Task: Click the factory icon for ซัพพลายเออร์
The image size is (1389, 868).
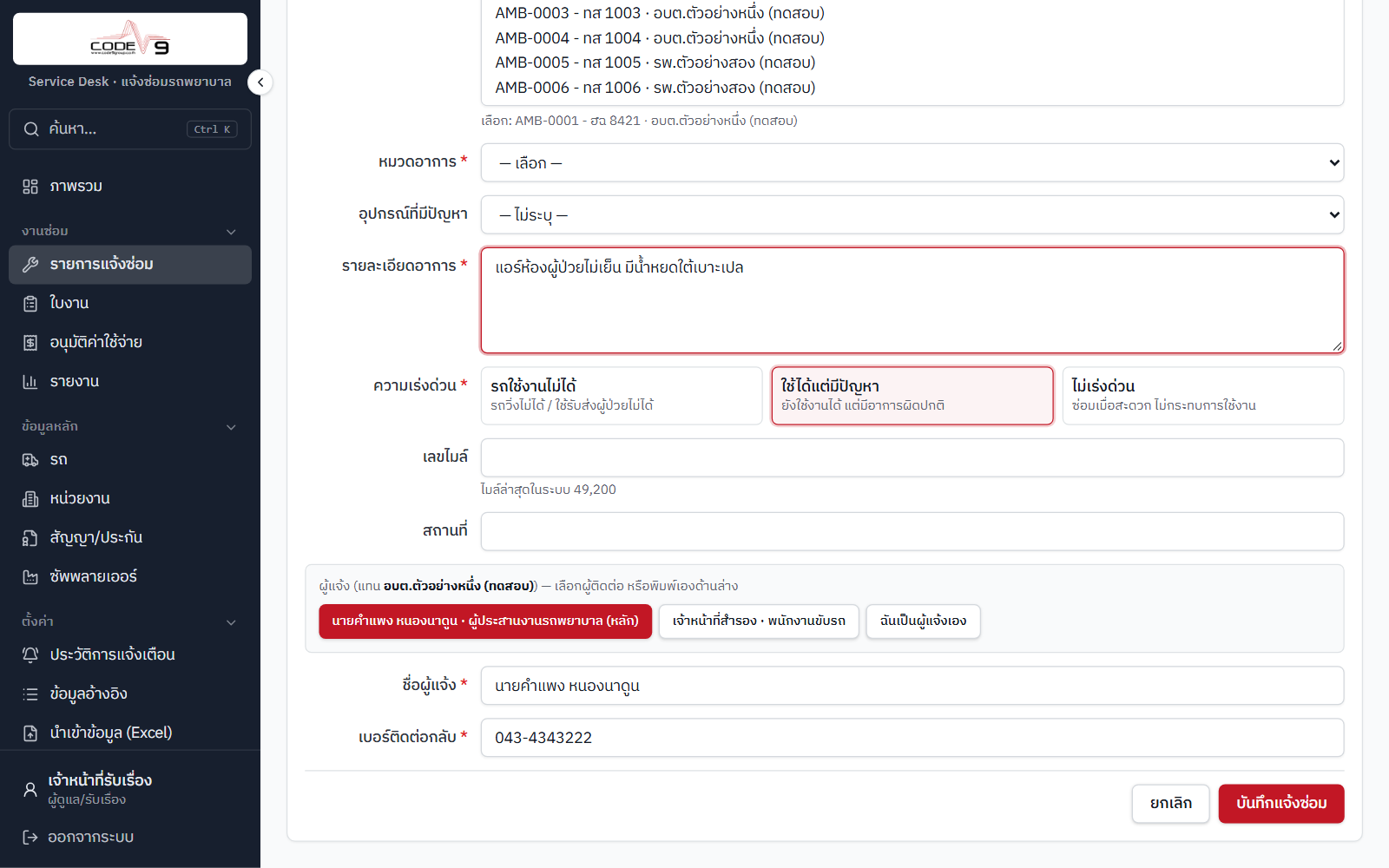Action: point(30,577)
